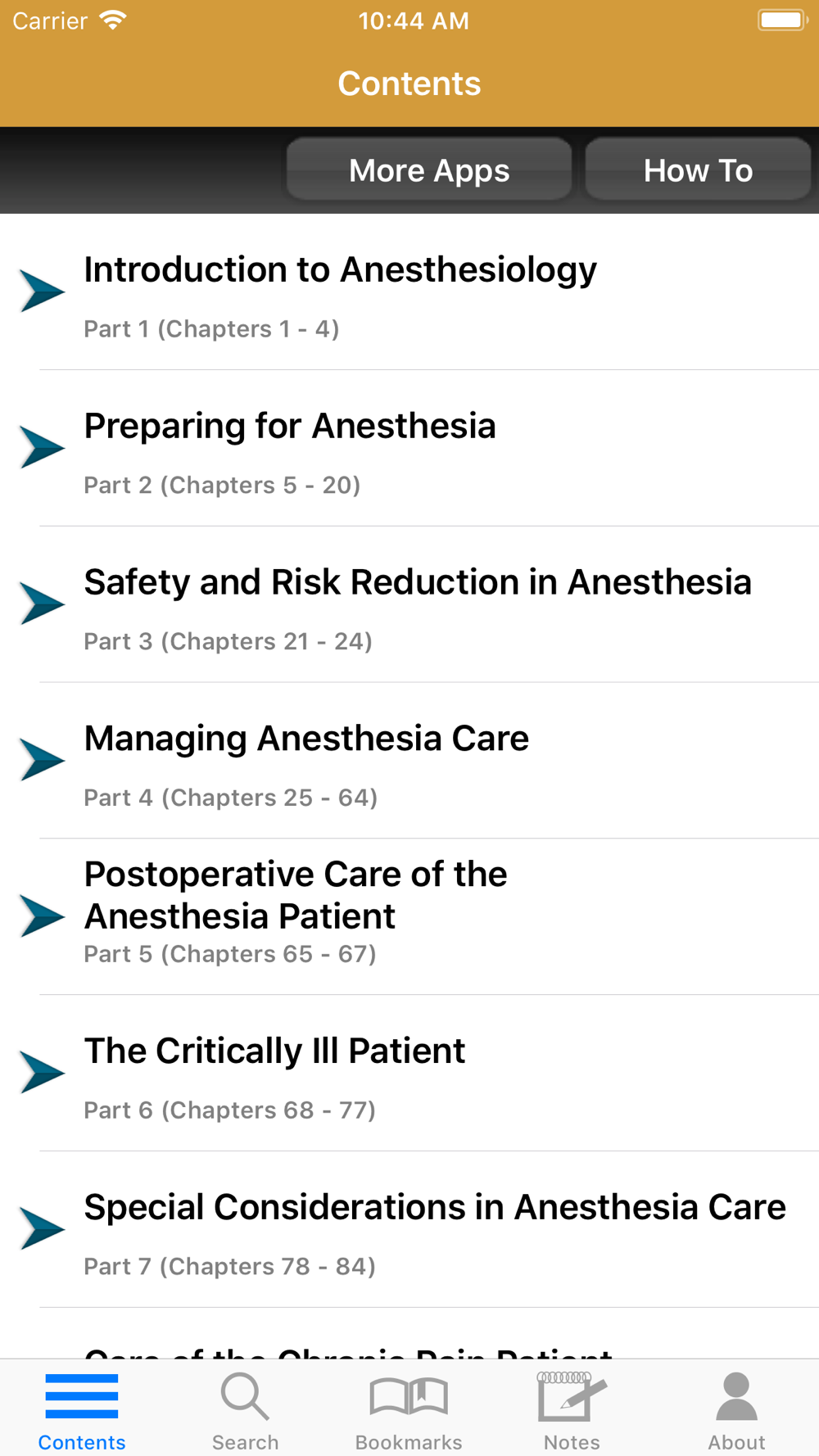Tap the Wi-Fi status icon
The height and width of the screenshot is (1456, 819).
pyautogui.click(x=113, y=20)
